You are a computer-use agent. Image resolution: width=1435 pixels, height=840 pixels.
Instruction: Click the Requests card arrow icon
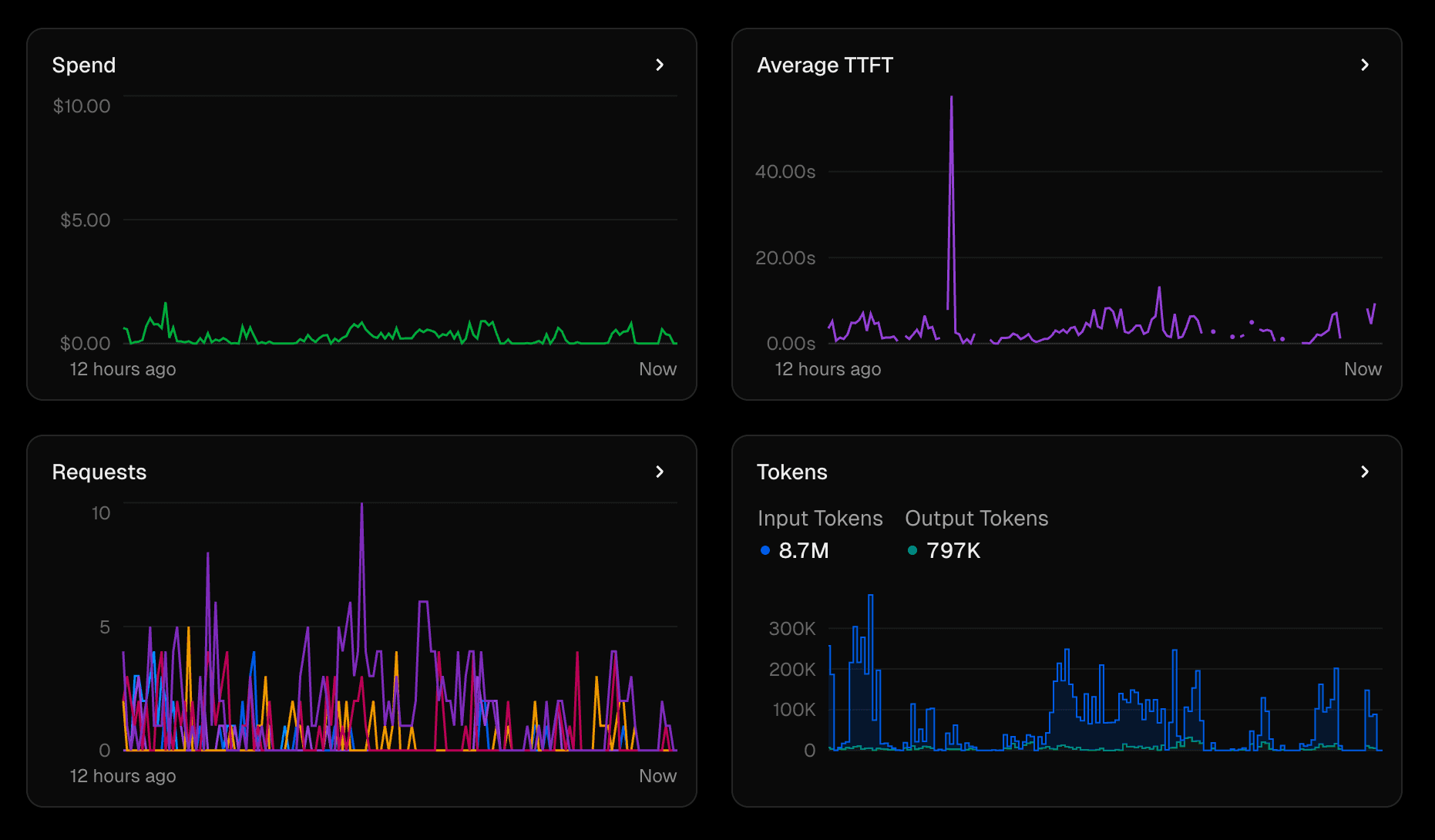point(659,472)
